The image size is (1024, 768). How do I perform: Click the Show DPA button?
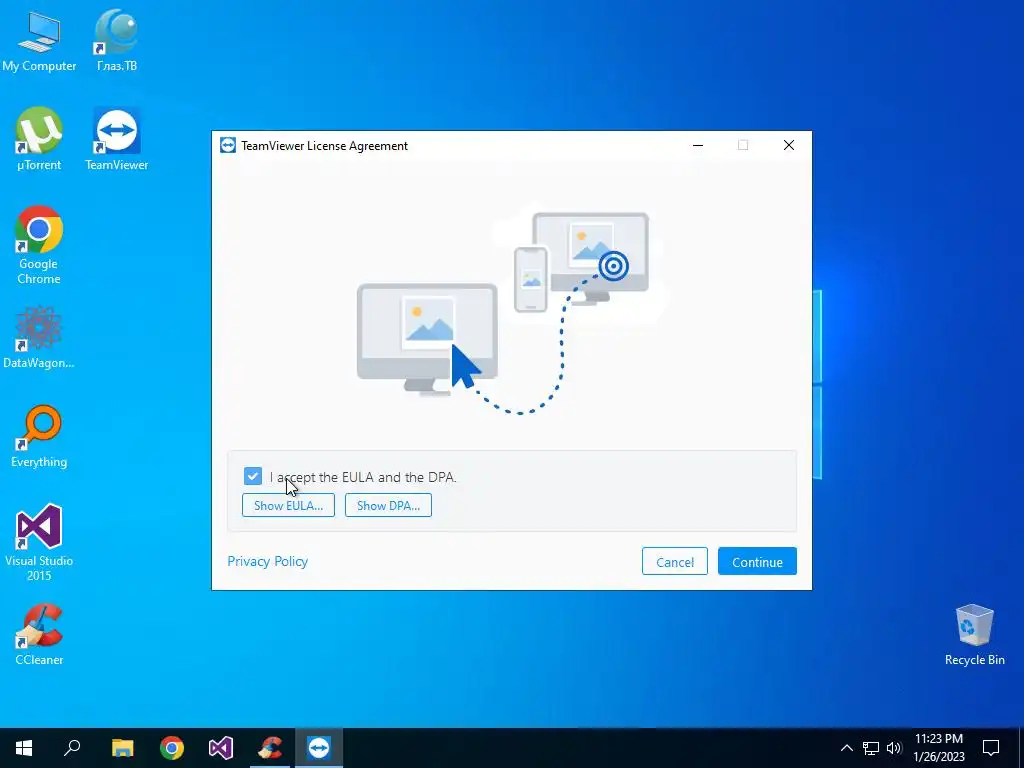(388, 505)
